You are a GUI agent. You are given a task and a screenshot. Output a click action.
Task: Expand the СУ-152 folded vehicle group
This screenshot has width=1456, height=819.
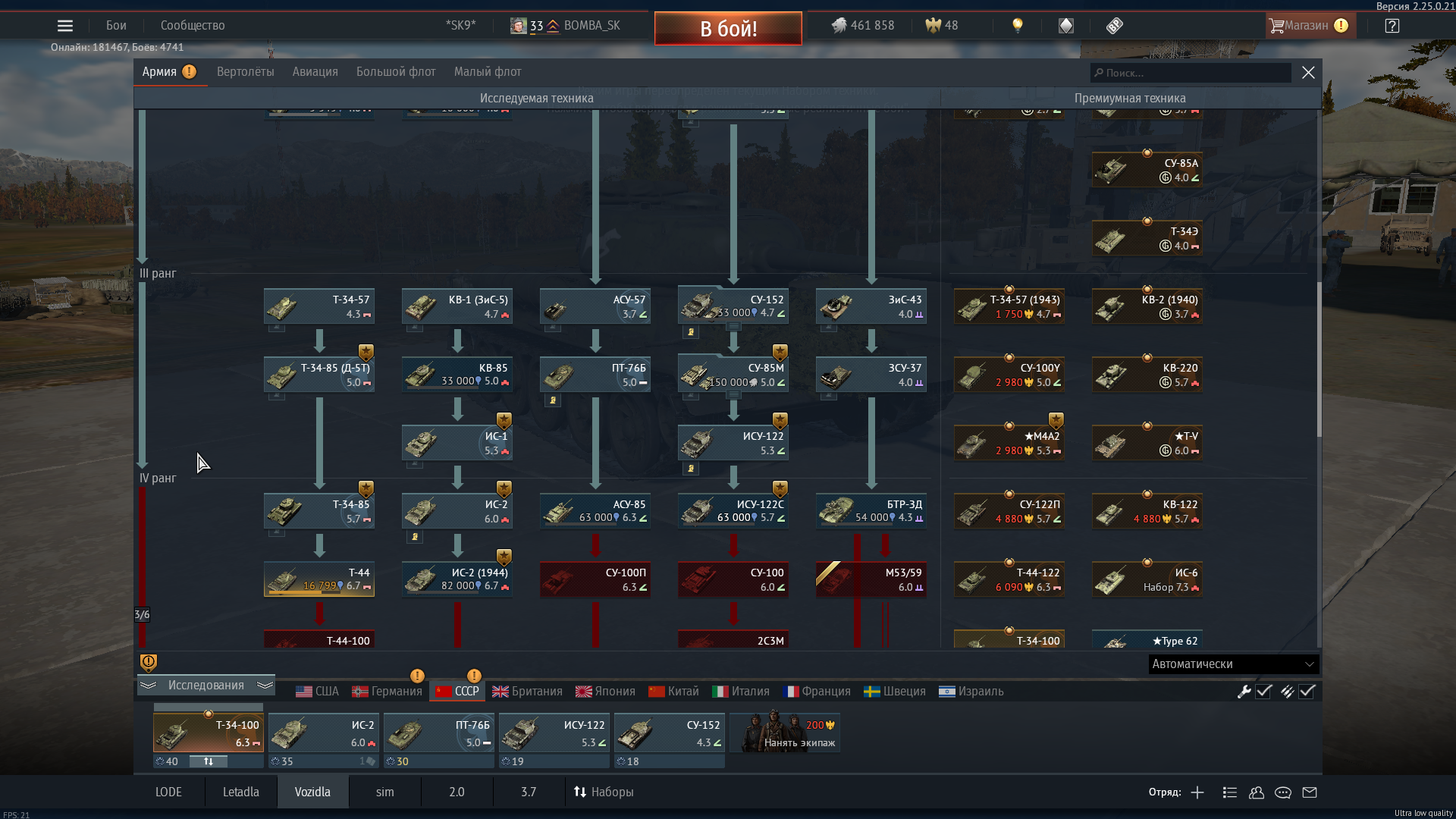tap(733, 327)
